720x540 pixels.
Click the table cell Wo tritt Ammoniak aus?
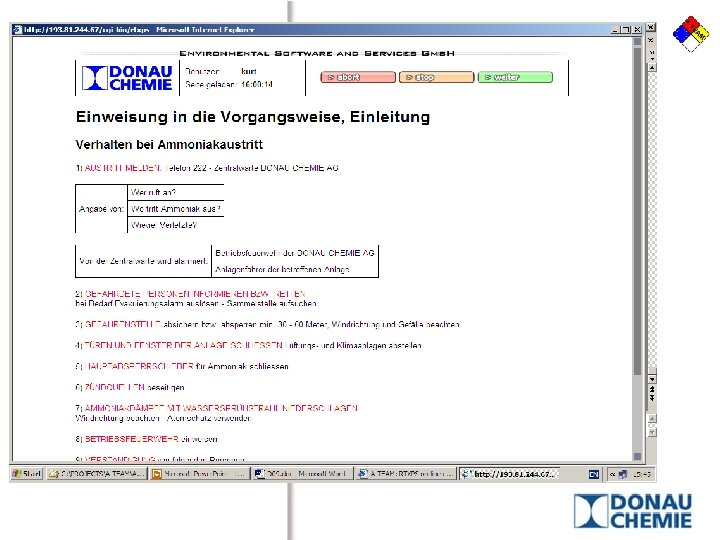tap(175, 208)
